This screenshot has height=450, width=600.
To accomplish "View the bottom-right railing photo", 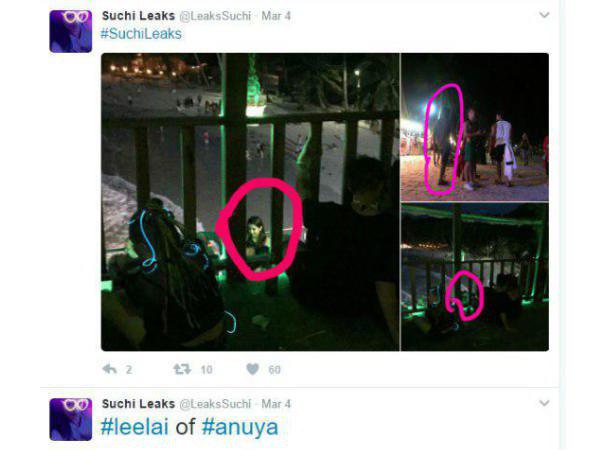I will [475, 277].
